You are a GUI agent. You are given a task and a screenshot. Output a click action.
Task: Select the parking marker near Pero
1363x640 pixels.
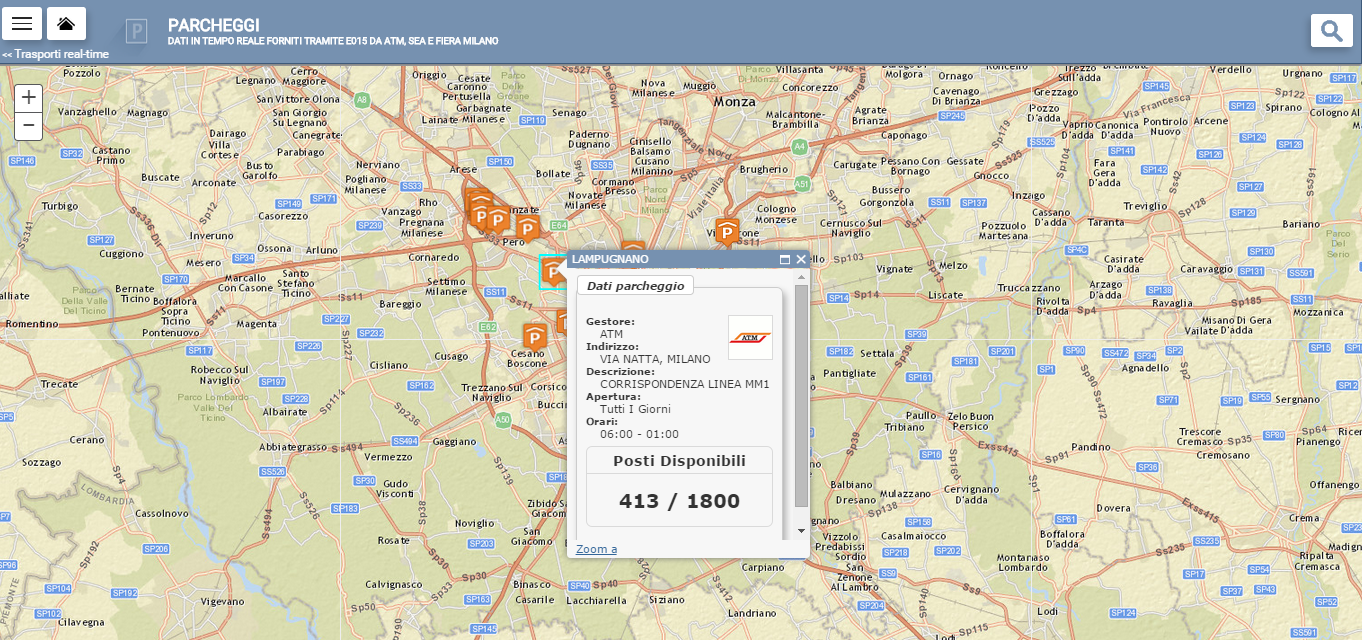coord(527,228)
